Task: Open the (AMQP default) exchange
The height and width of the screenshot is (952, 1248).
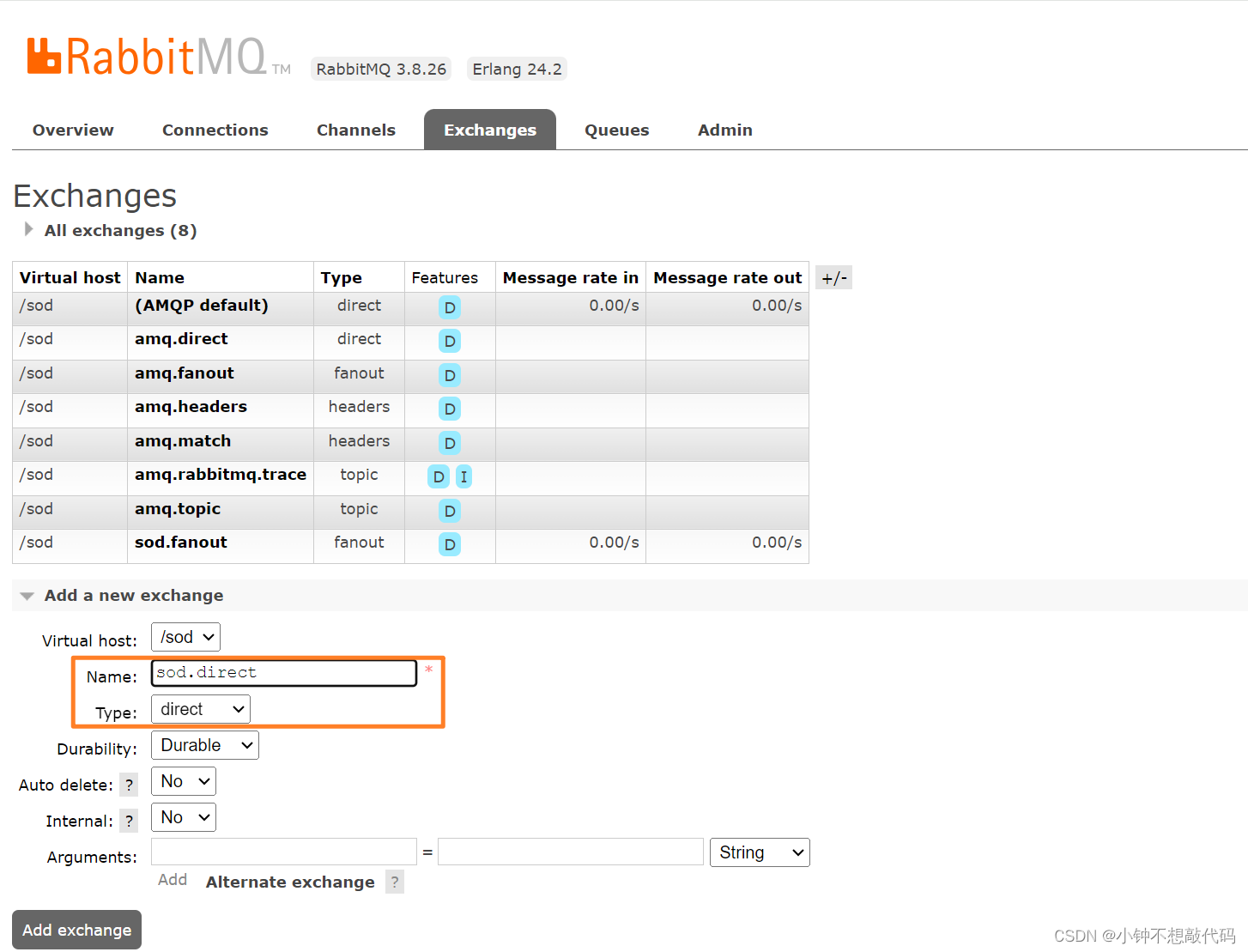Action: [x=202, y=306]
